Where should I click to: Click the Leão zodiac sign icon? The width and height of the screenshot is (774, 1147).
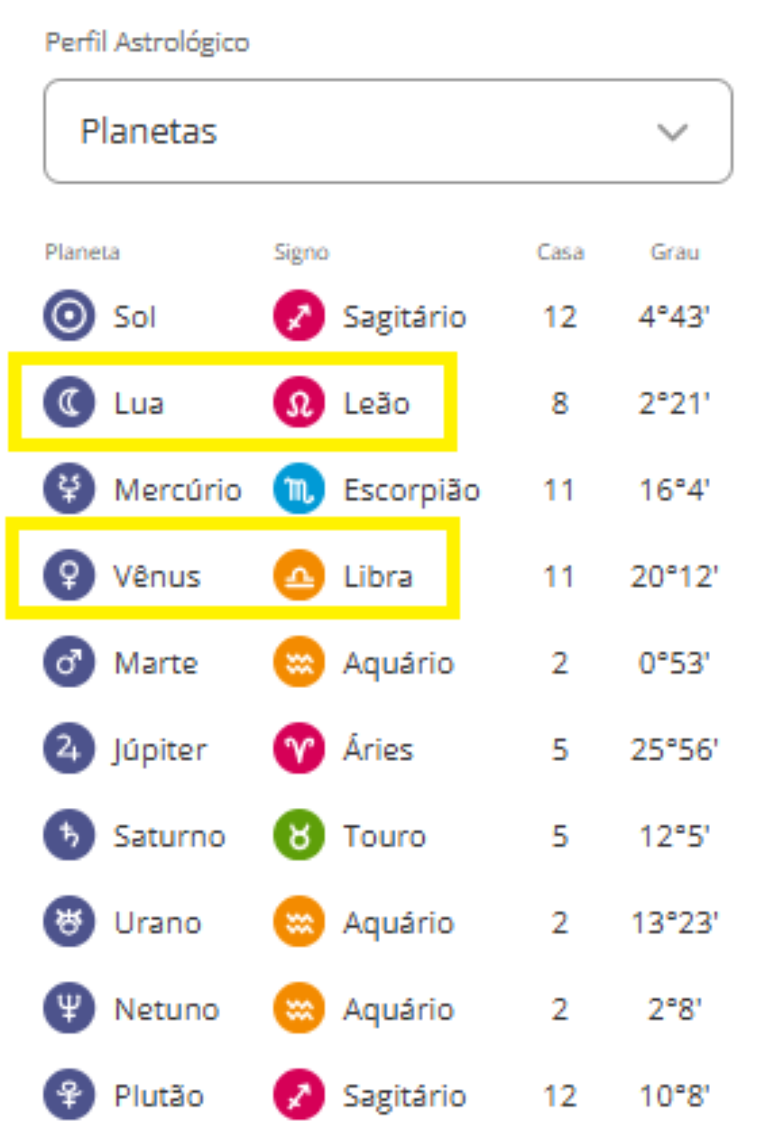pos(299,403)
